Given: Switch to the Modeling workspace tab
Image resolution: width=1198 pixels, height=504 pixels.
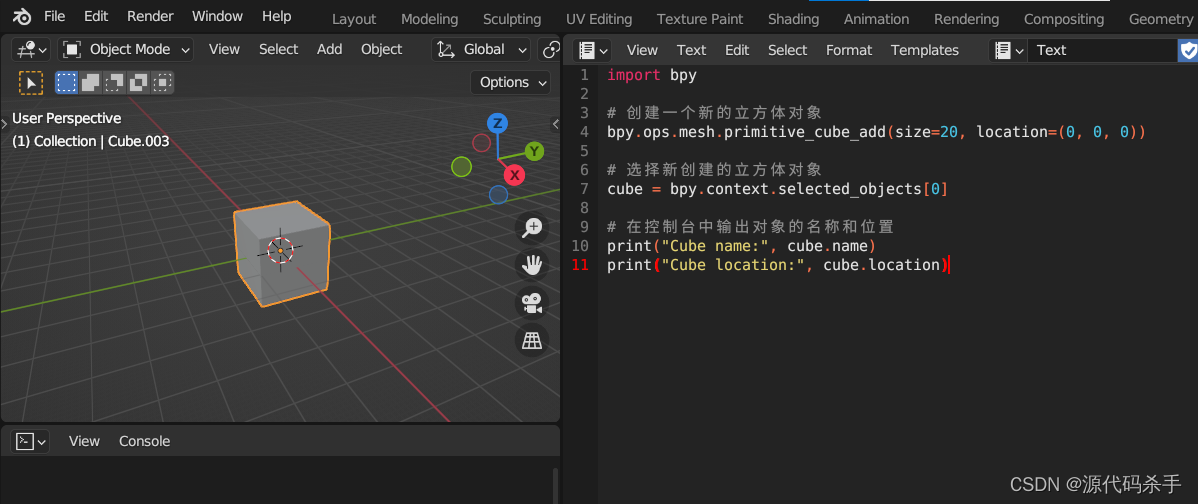Looking at the screenshot, I should click(x=429, y=19).
